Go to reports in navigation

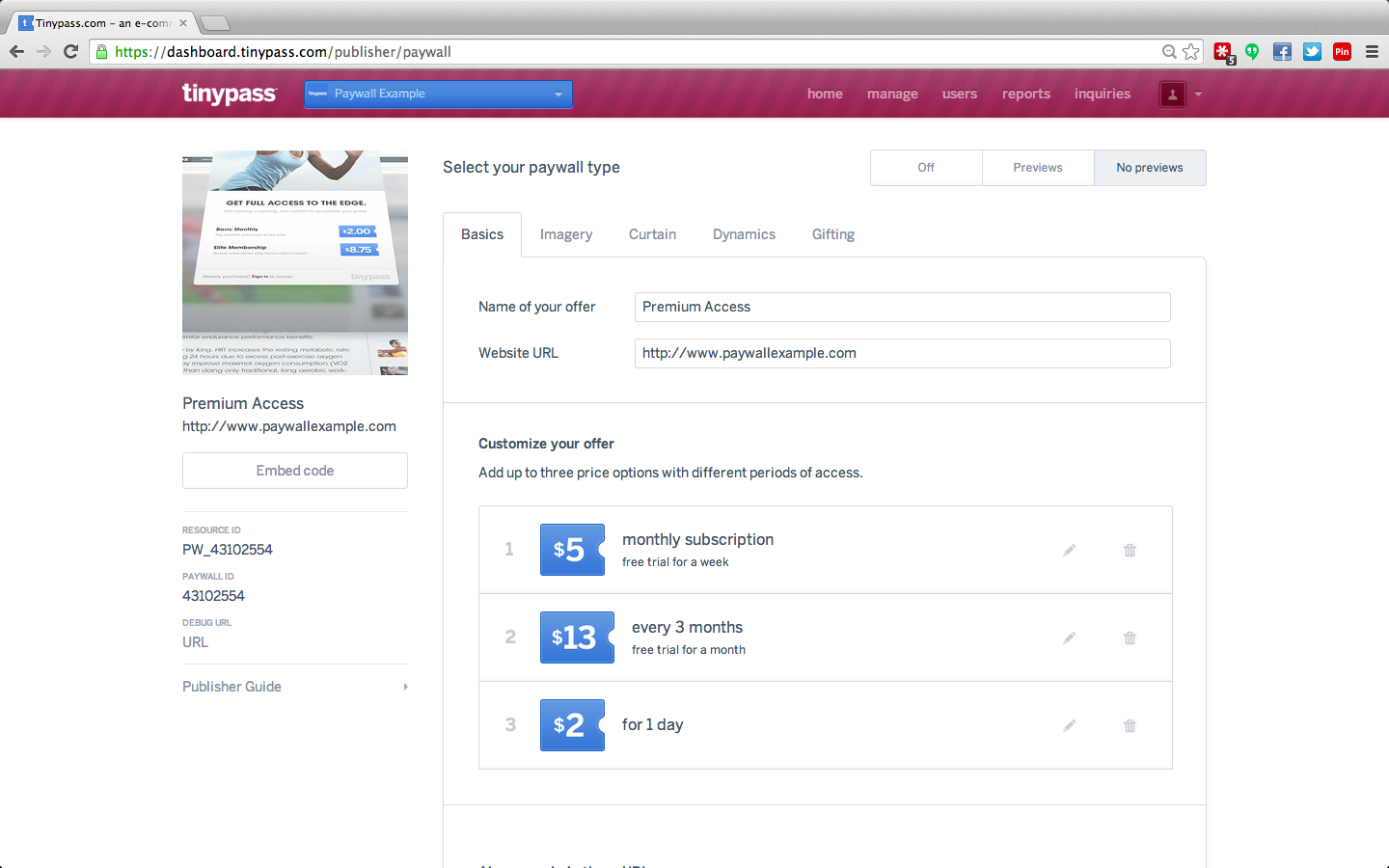pyautogui.click(x=1025, y=94)
